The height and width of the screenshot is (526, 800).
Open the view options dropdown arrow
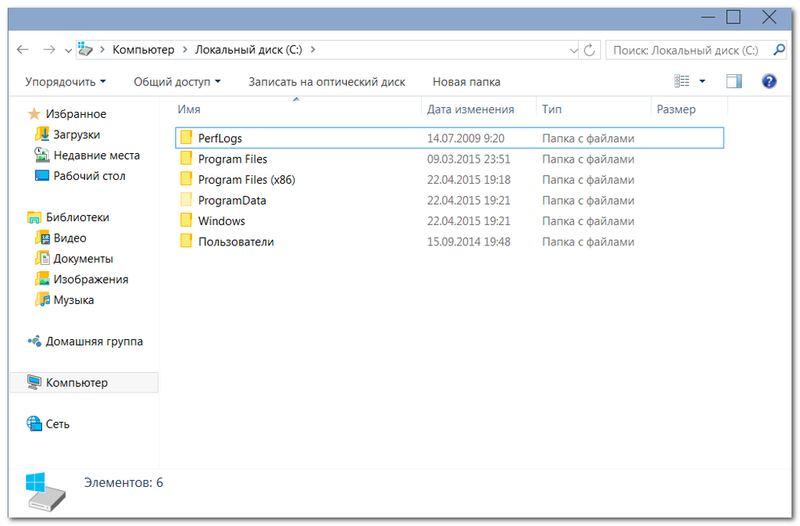click(702, 81)
